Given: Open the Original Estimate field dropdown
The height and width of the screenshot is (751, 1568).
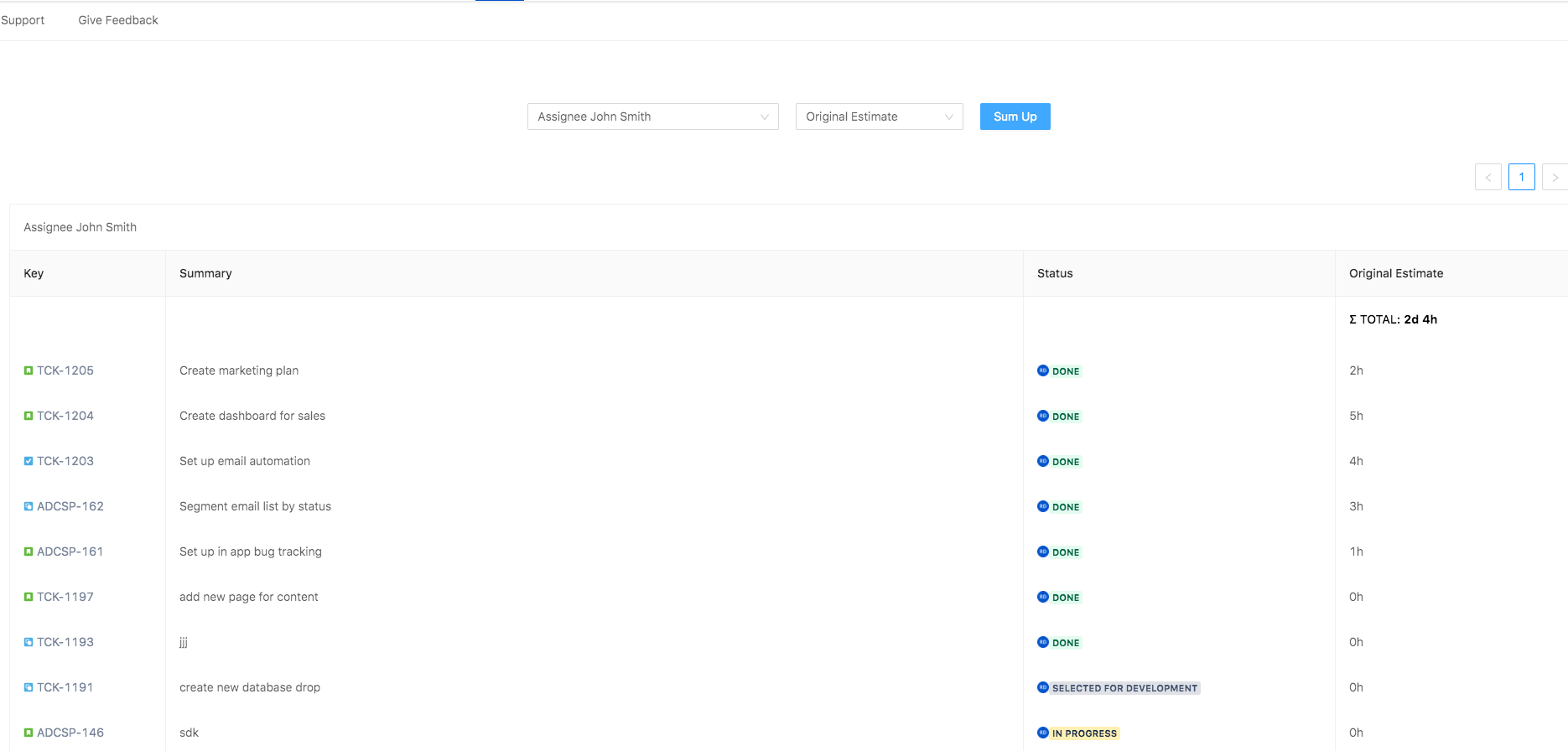Looking at the screenshot, I should click(x=880, y=117).
